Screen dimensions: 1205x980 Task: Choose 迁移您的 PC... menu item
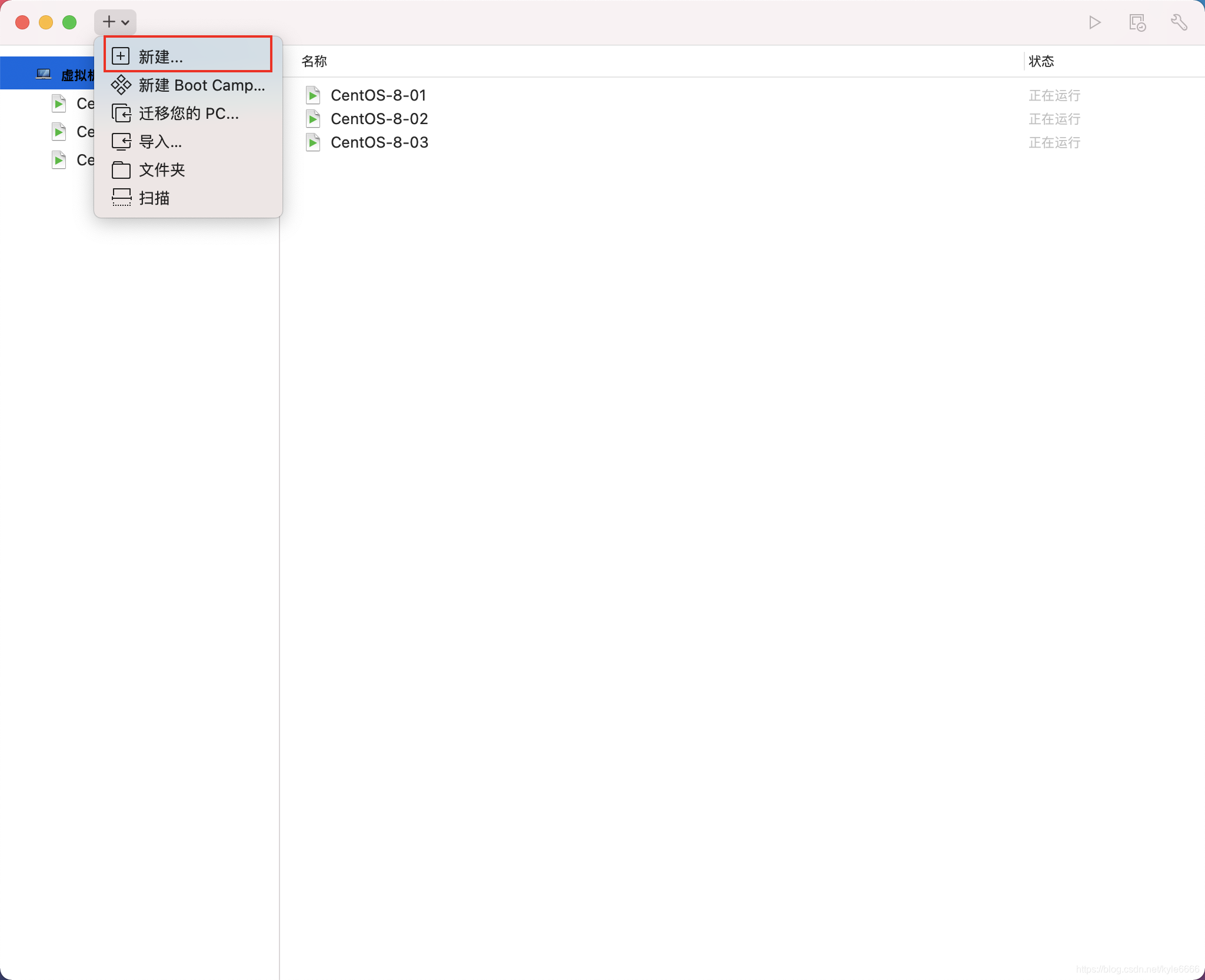click(x=188, y=114)
